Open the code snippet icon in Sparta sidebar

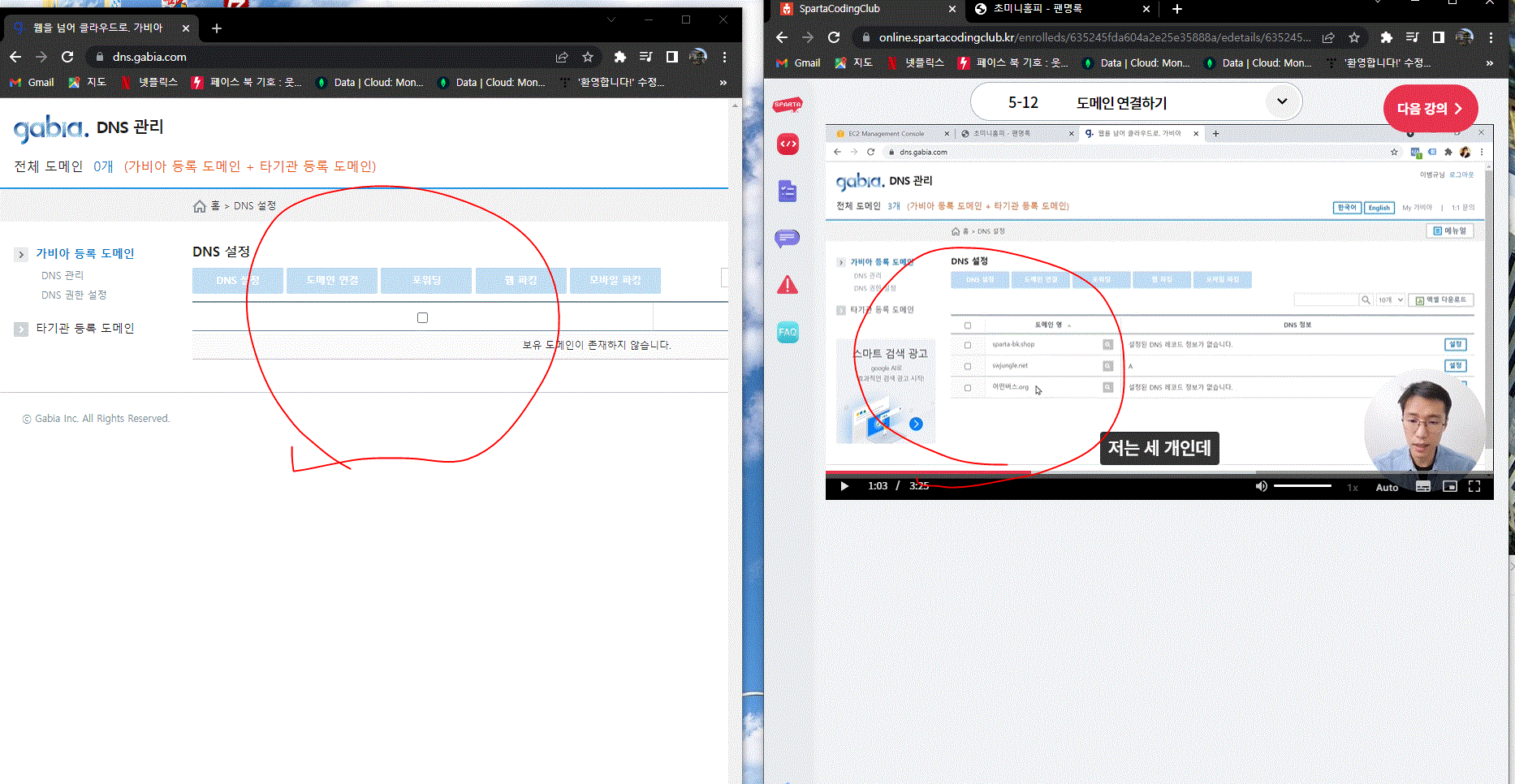[x=788, y=144]
